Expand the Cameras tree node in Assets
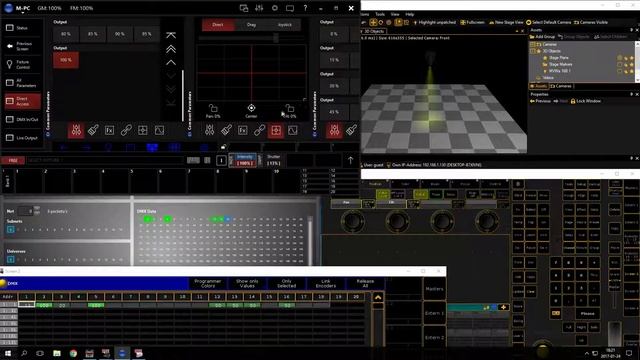This screenshot has width=640, height=360. point(533,44)
